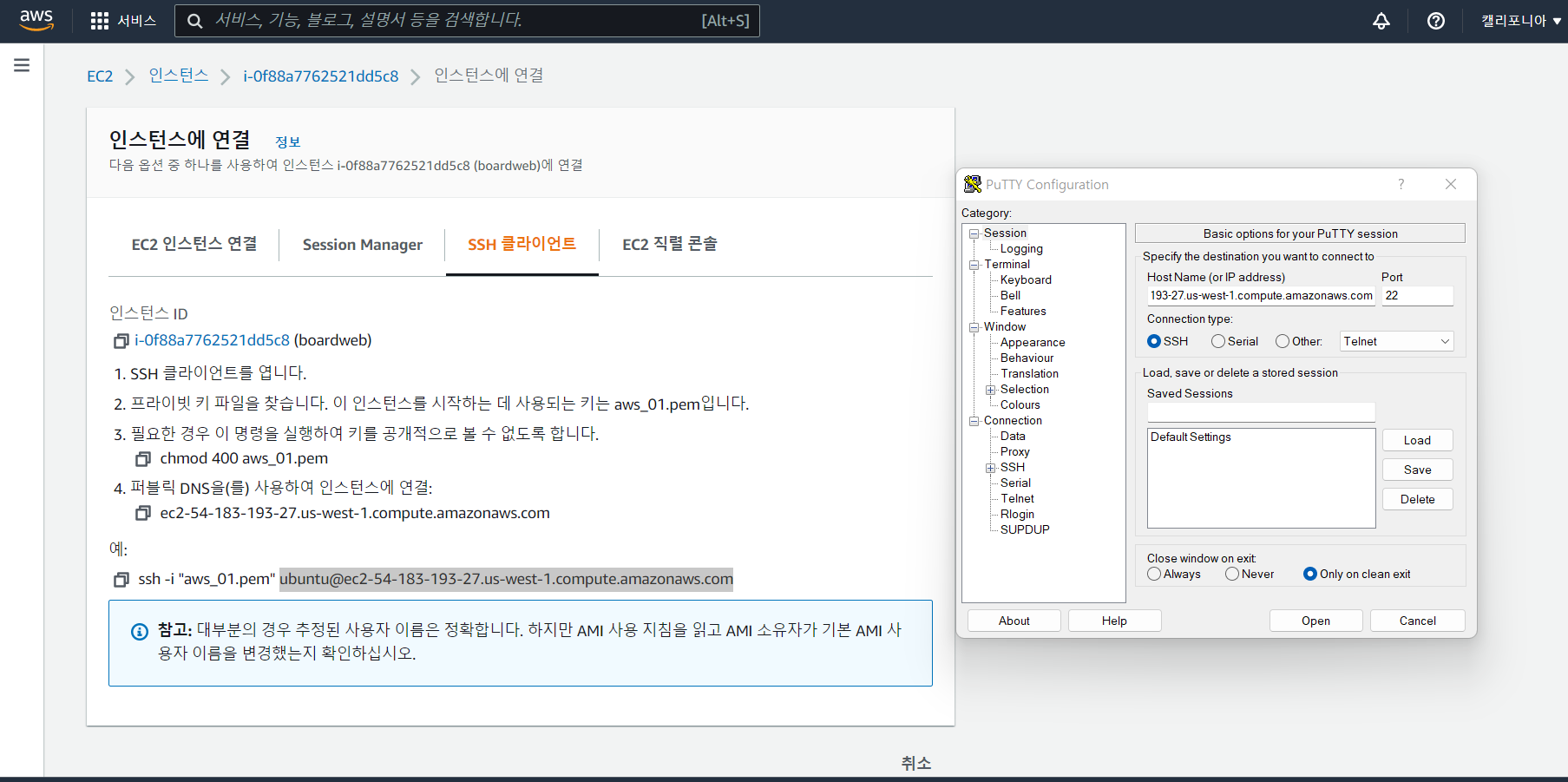Viewport: 1568px width, 782px height.
Task: Switch to the EC2 직렬 콘솔 tab
Action: pyautogui.click(x=670, y=245)
